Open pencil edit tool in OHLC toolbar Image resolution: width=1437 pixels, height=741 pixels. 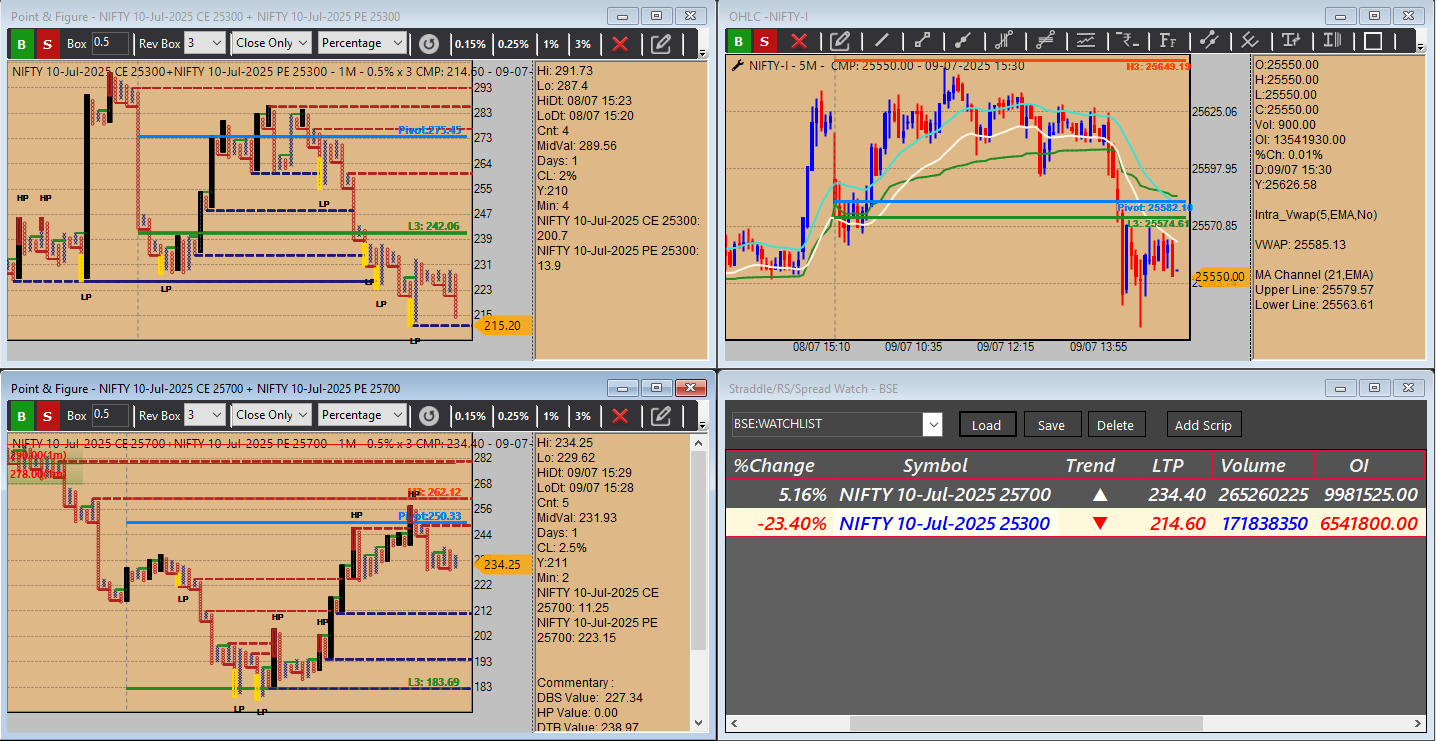pyautogui.click(x=840, y=41)
